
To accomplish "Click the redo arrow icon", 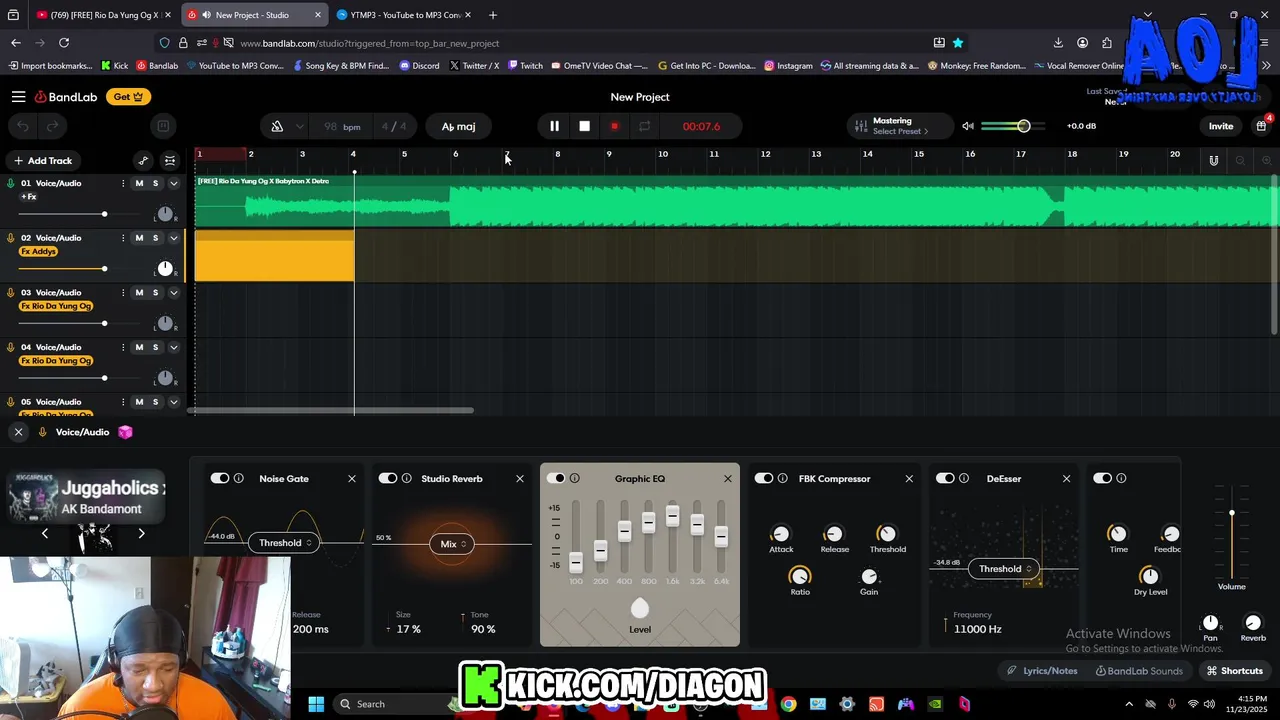I will 53,126.
